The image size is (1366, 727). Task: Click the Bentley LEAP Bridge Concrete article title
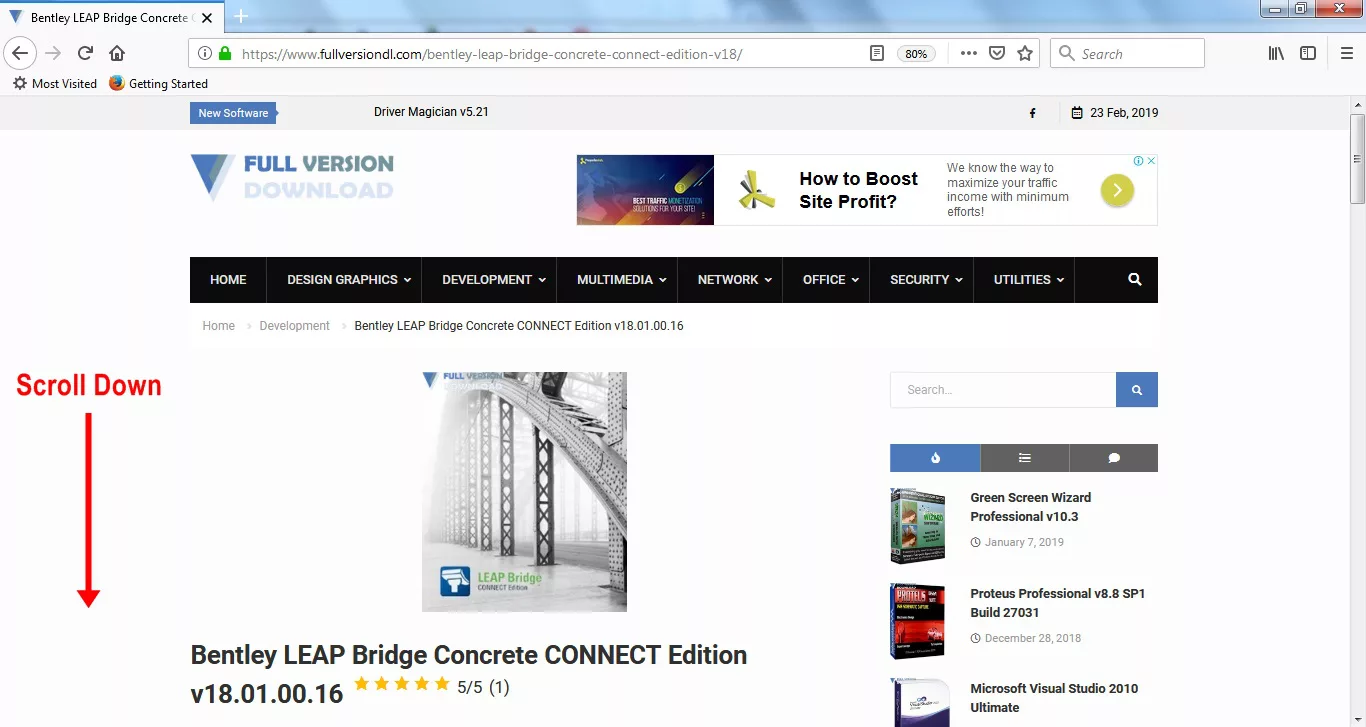click(469, 673)
